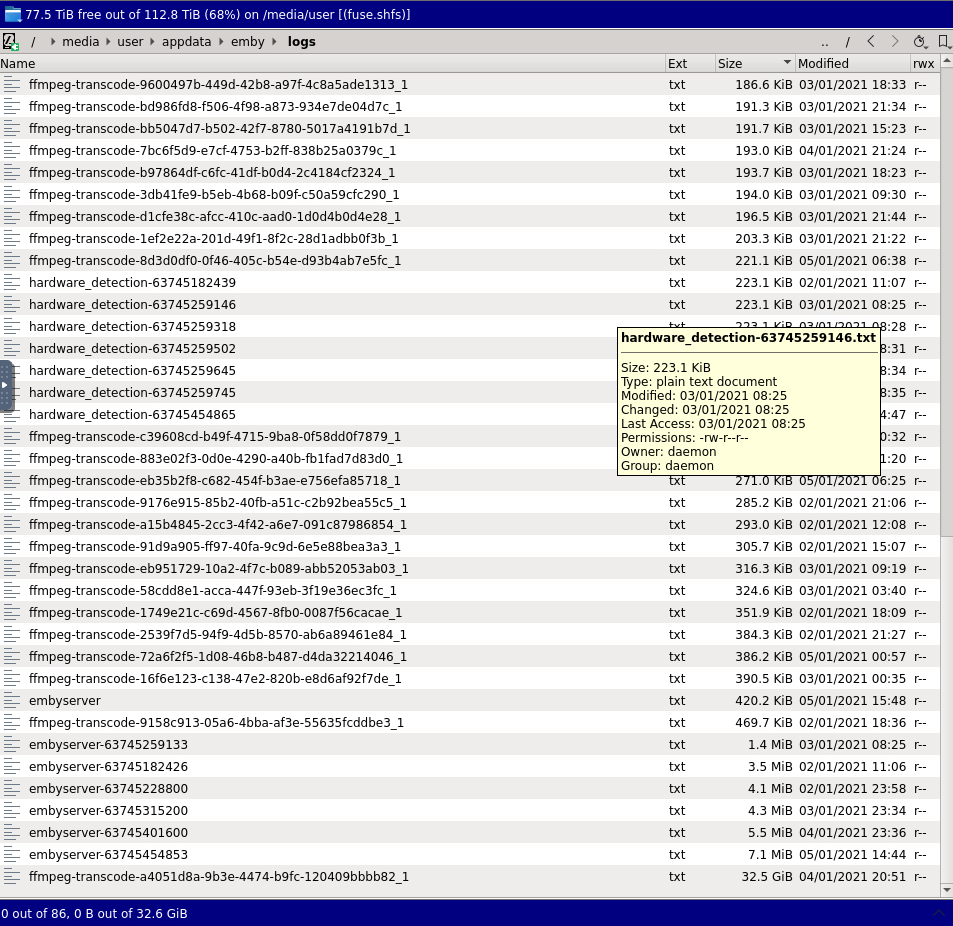Expand the arrow before 'emby' in breadcrumb
Viewport: 953px width, 926px height.
221,41
